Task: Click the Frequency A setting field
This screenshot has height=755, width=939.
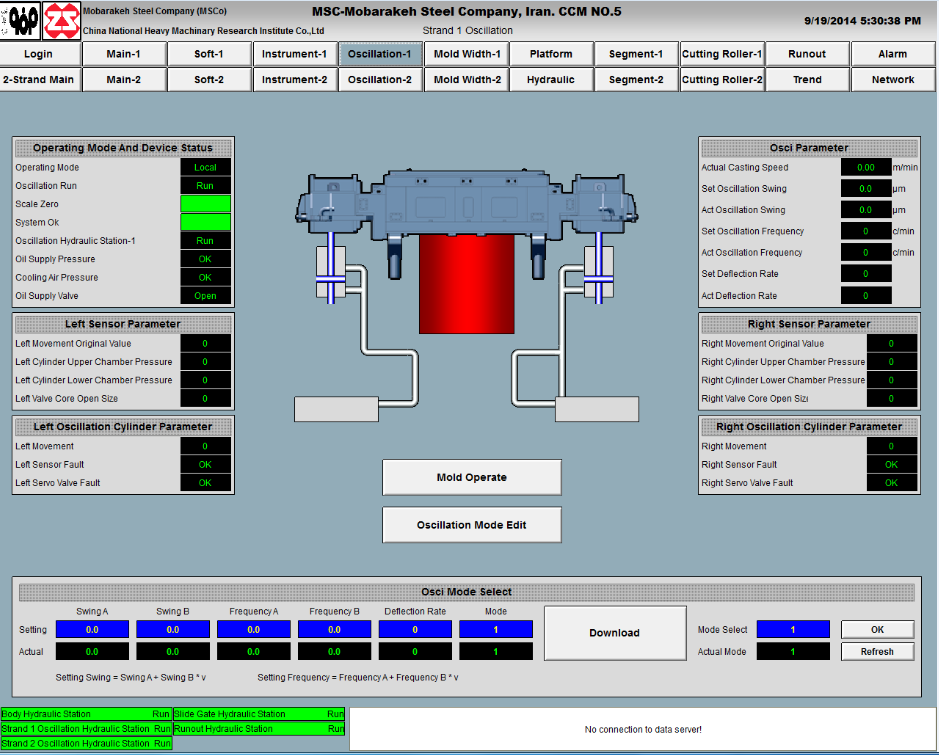Action: pyautogui.click(x=254, y=630)
